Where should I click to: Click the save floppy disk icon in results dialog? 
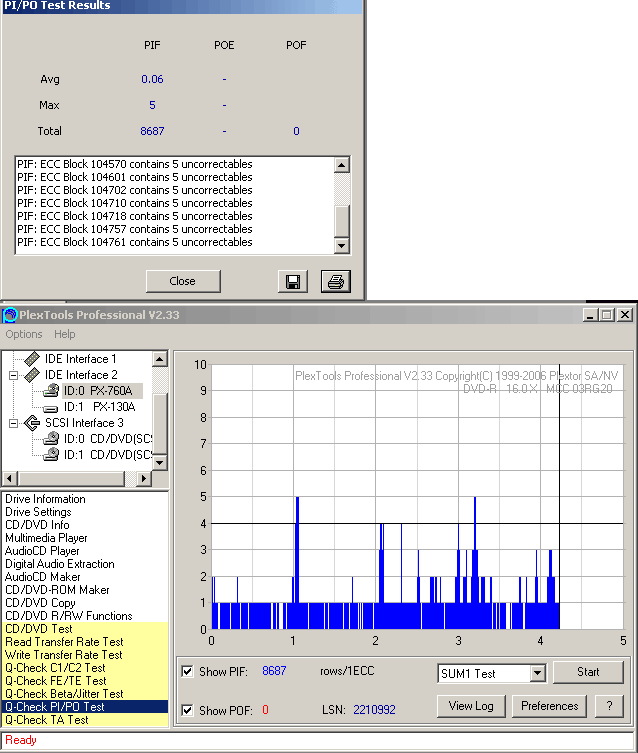pos(293,281)
